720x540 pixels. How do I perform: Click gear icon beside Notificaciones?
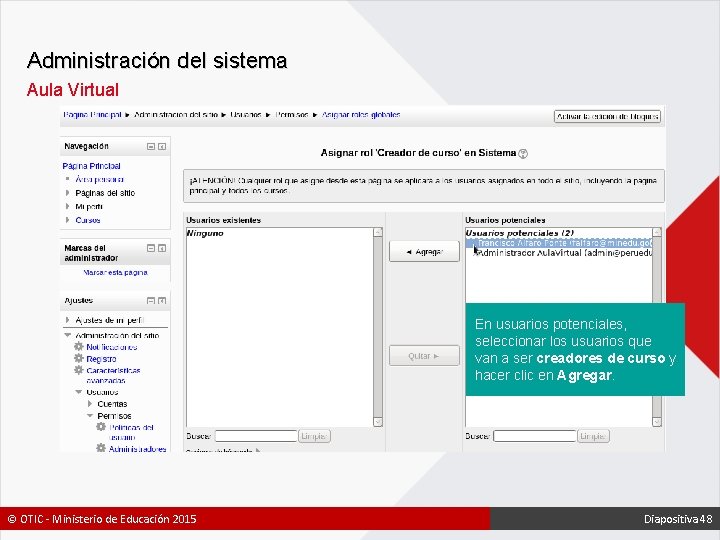click(x=79, y=346)
